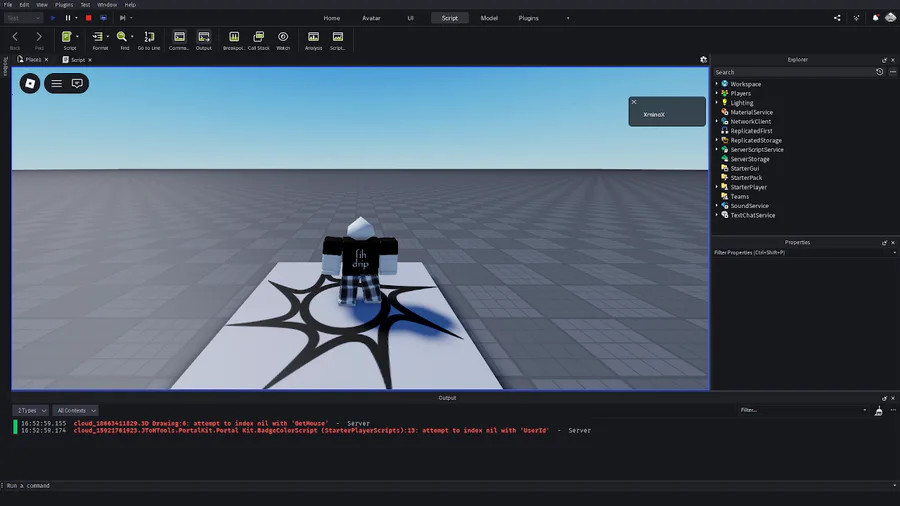The image size is (900, 506).
Task: Click the Format code icon
Action: [x=98, y=37]
